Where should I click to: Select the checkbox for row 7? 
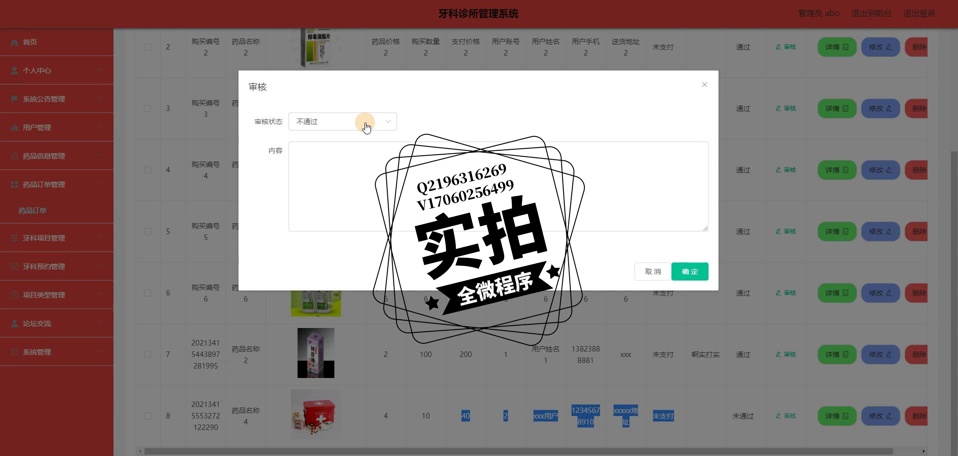click(x=148, y=354)
